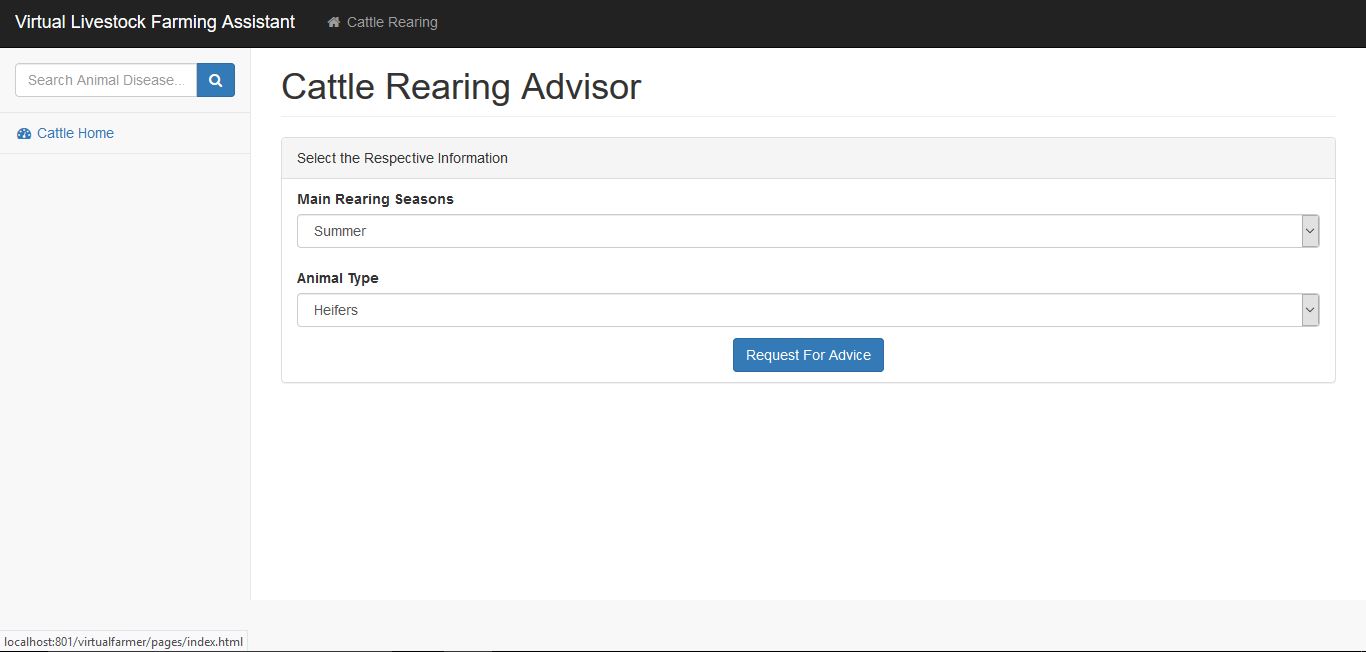Open Cattle Home in the sidebar
The image size is (1366, 652).
[75, 133]
